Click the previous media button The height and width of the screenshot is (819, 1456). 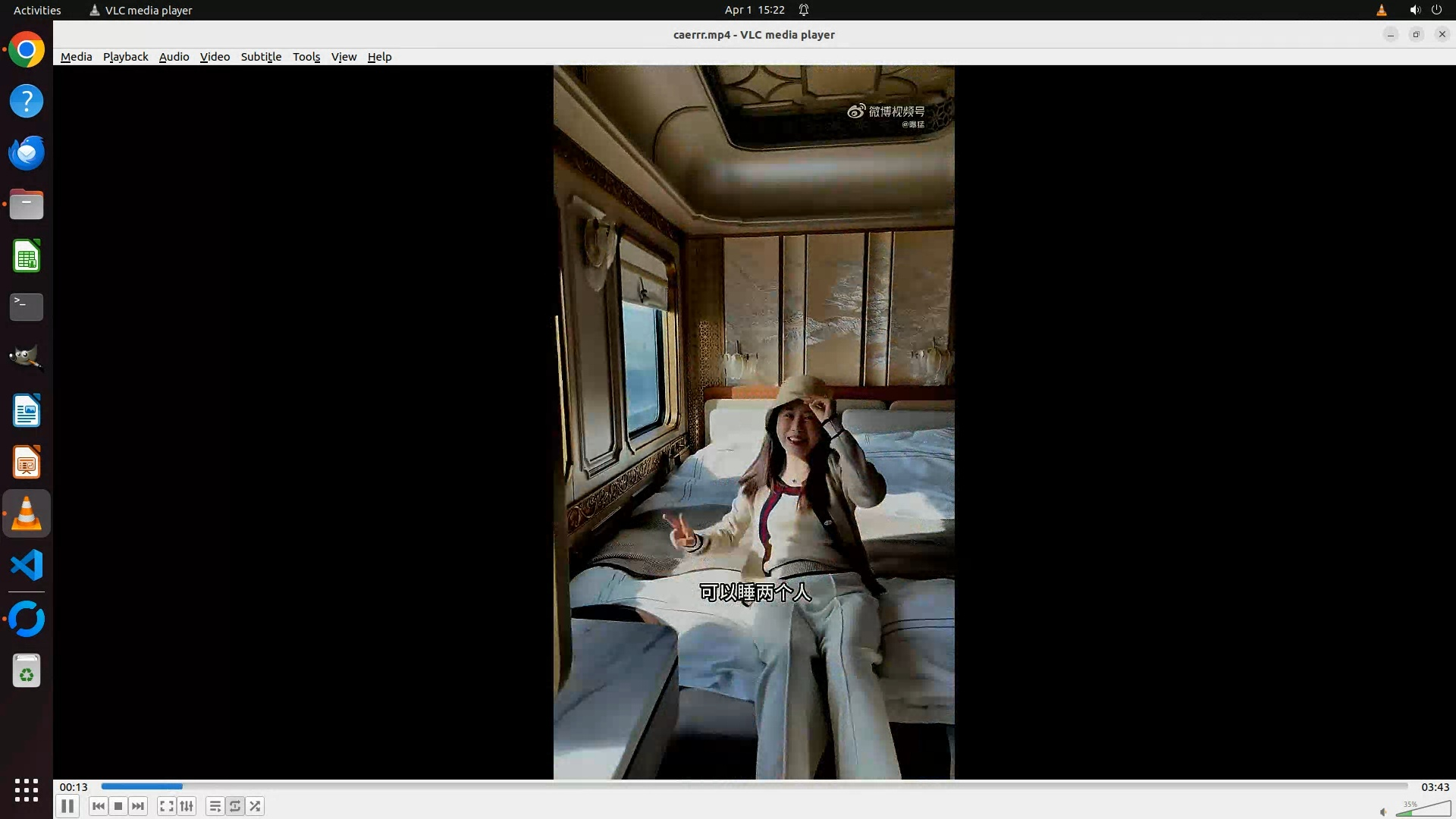tap(99, 806)
